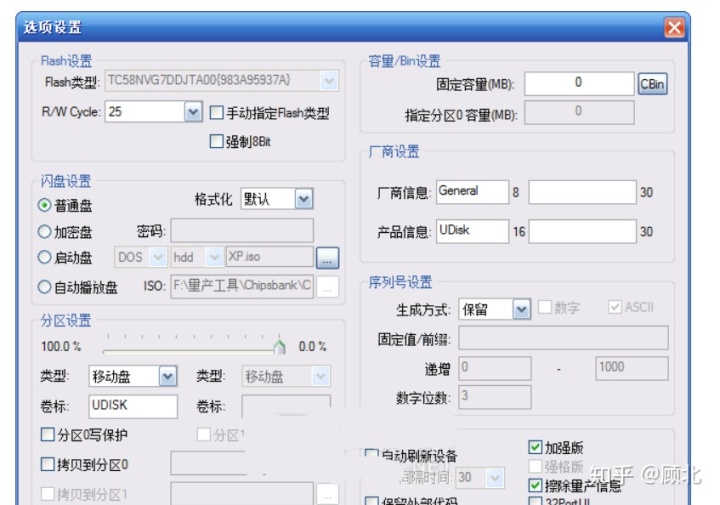Edit the 产品信息 UDisk field

(x=472, y=231)
